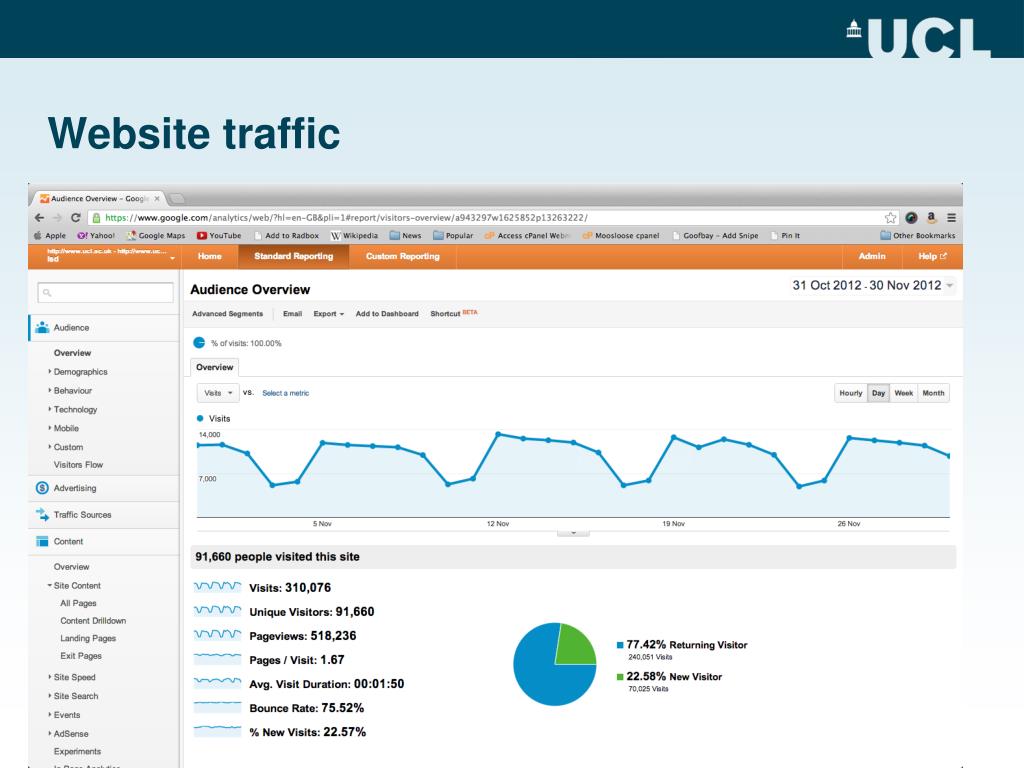Image resolution: width=1024 pixels, height=768 pixels.
Task: Click the browser address bar URL
Action: click(x=346, y=217)
